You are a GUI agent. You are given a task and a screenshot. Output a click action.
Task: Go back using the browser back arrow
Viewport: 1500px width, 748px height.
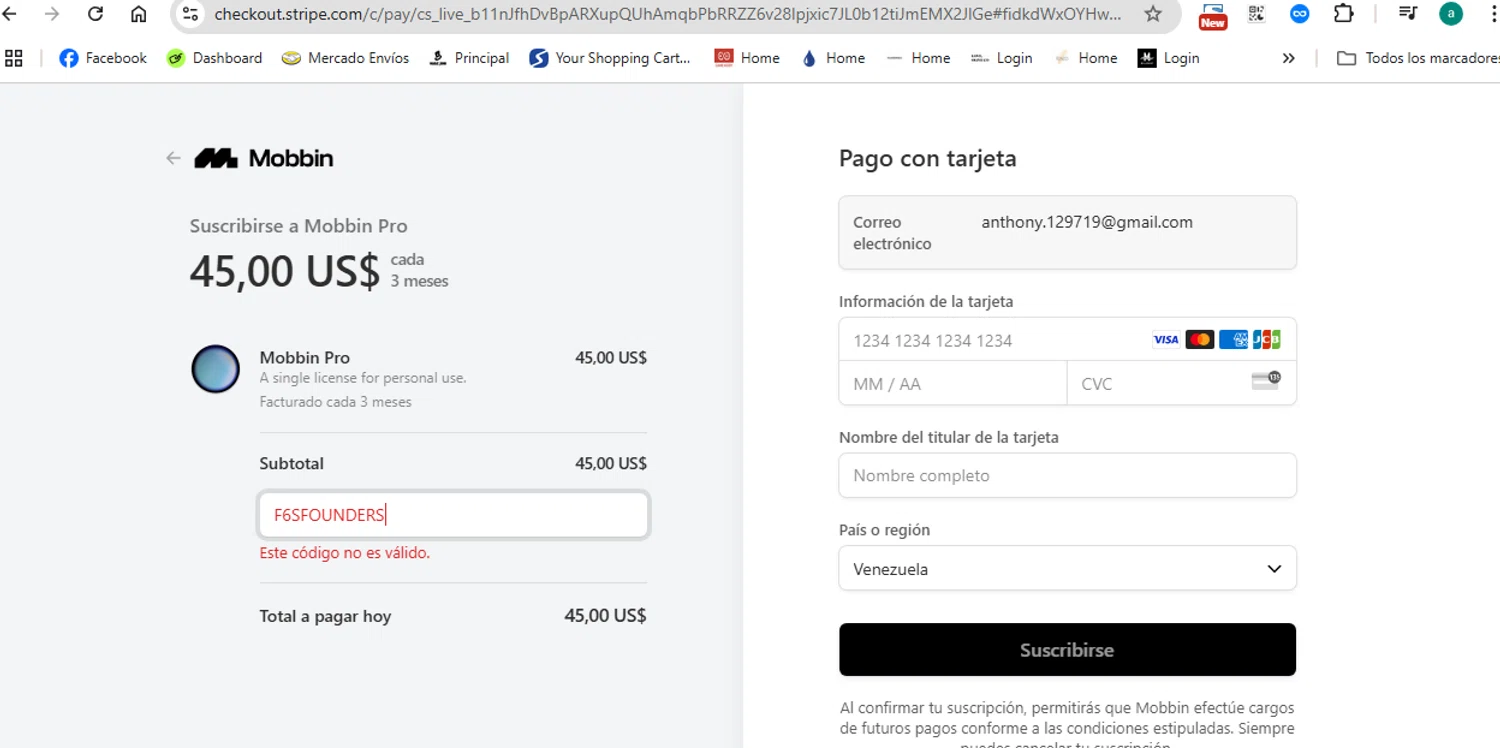tap(10, 14)
